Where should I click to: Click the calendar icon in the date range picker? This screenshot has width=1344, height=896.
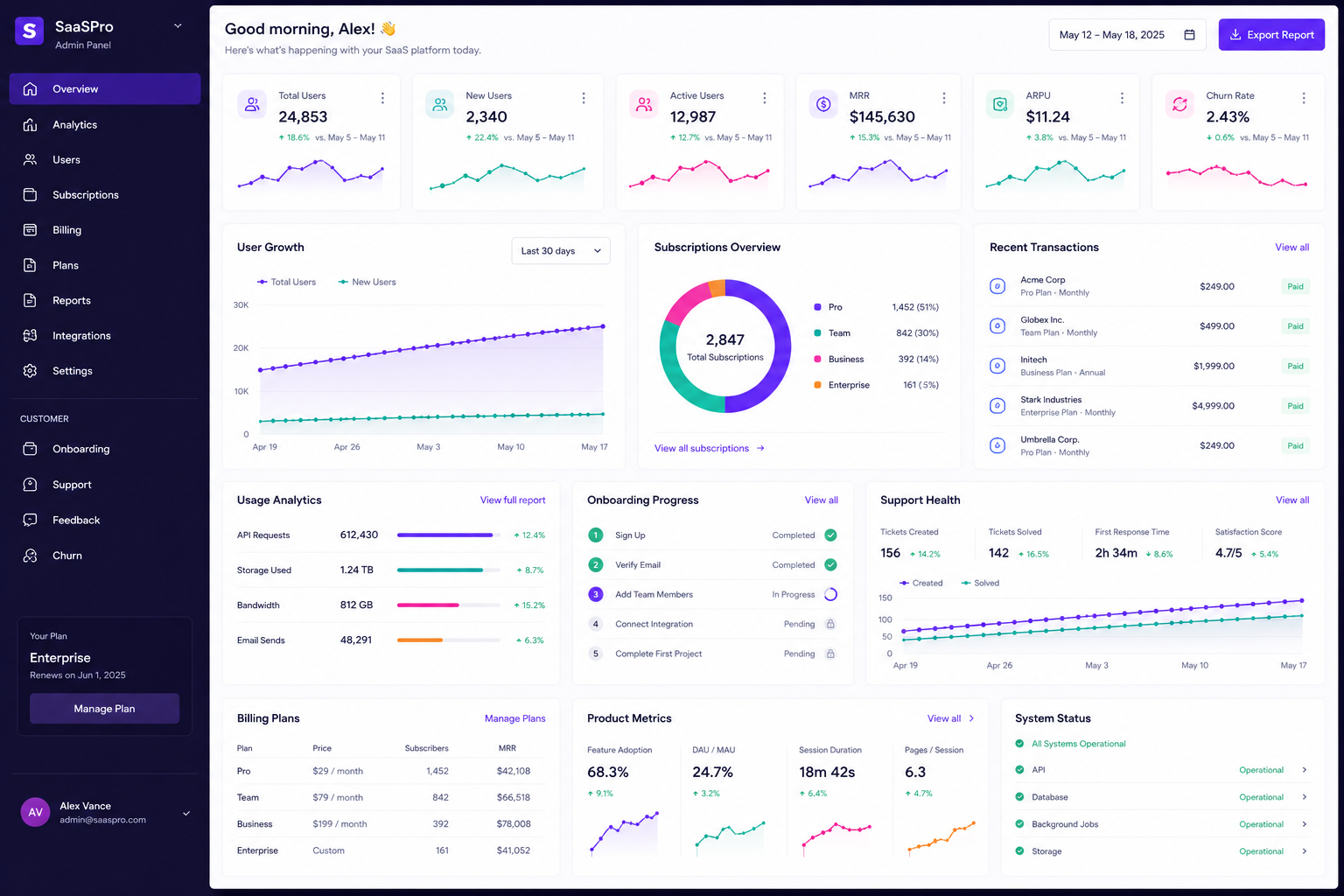pos(1189,35)
